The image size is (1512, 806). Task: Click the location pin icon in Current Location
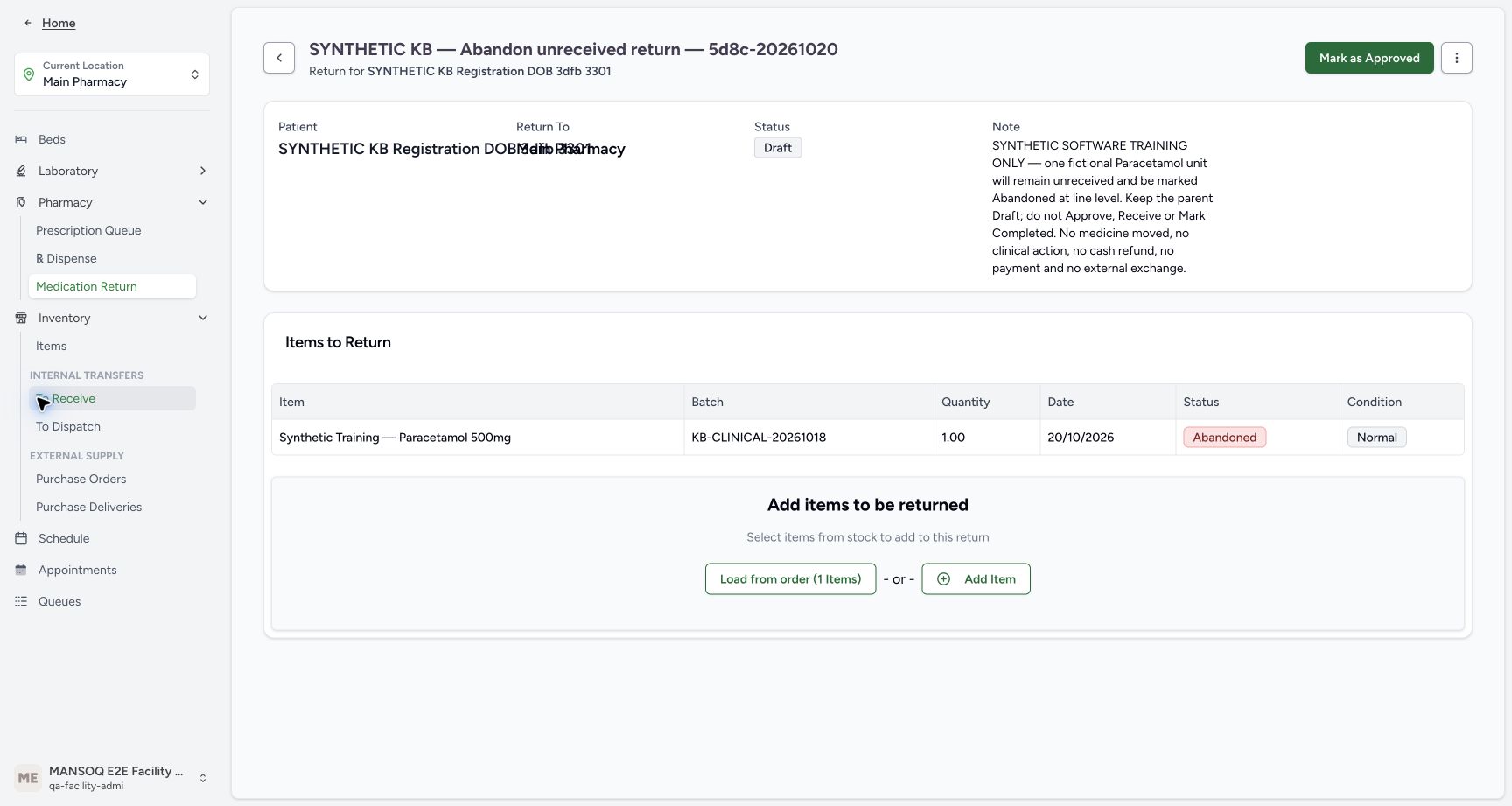(29, 74)
